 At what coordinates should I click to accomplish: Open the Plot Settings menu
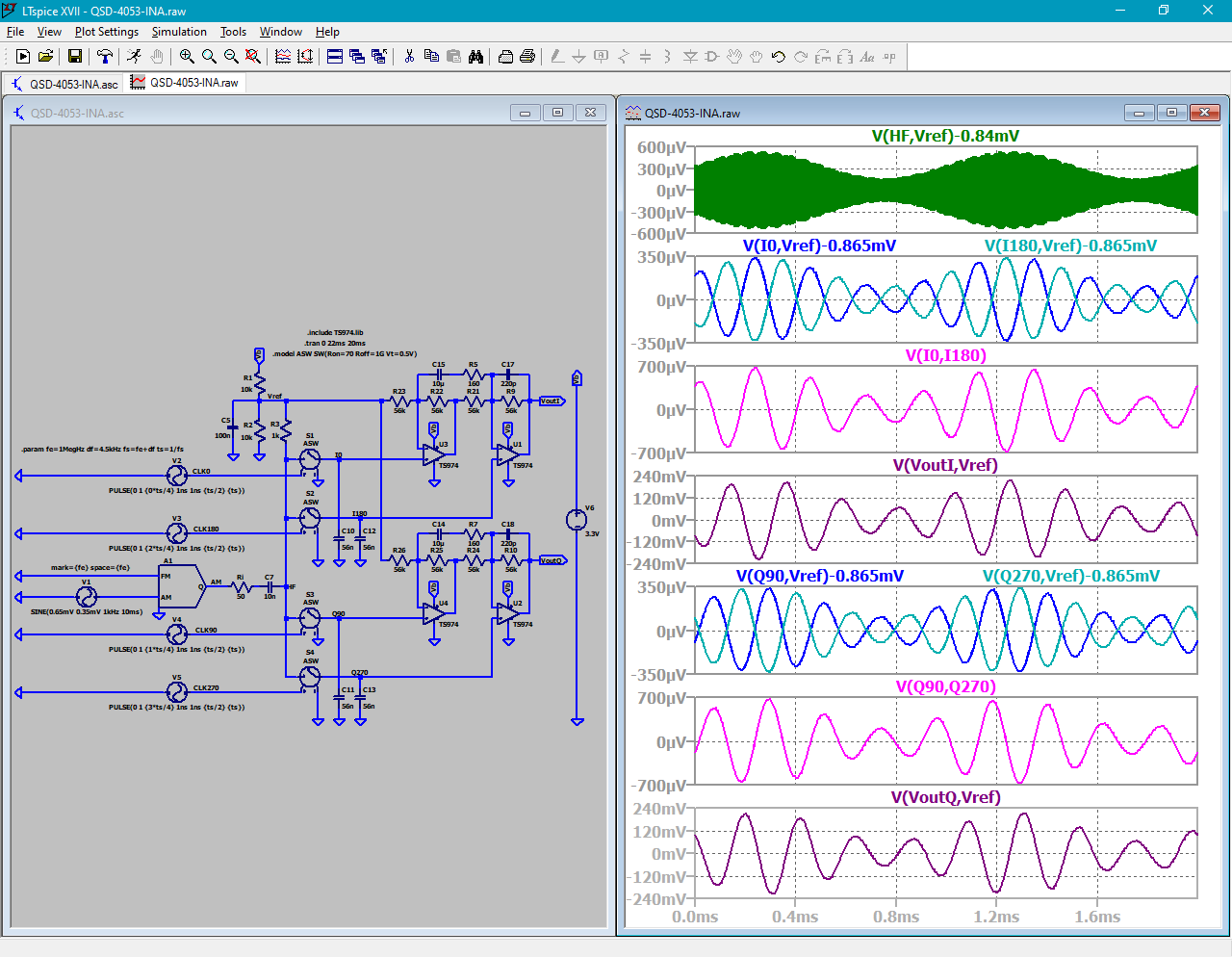tap(107, 32)
